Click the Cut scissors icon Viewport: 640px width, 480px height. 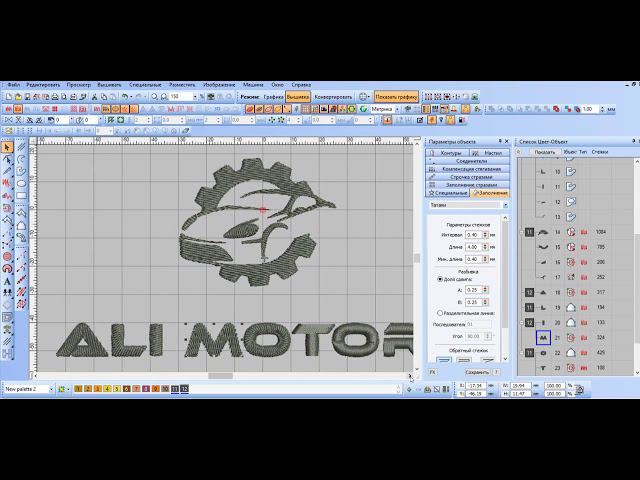[94, 97]
